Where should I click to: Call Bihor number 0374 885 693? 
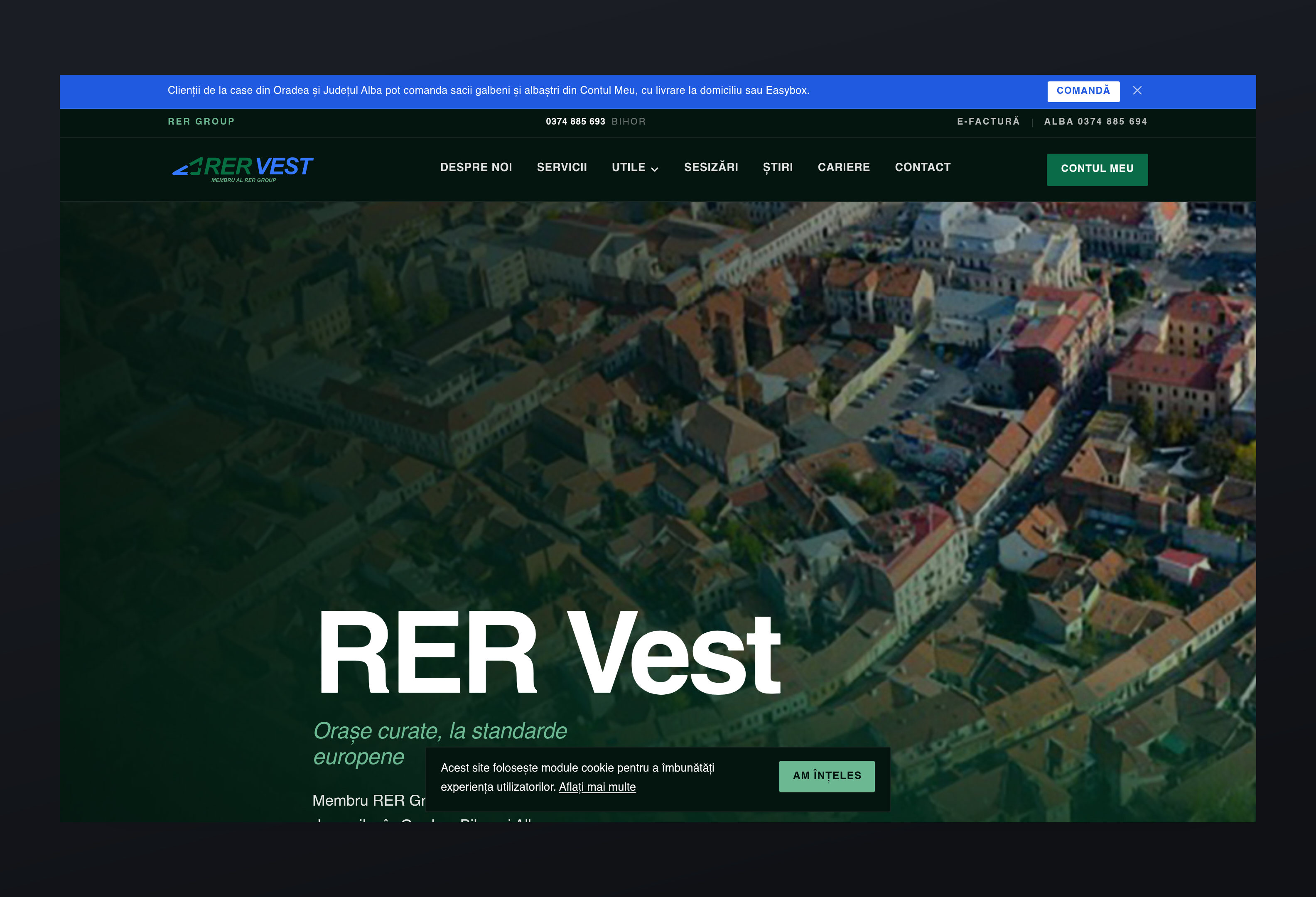pyautogui.click(x=575, y=122)
